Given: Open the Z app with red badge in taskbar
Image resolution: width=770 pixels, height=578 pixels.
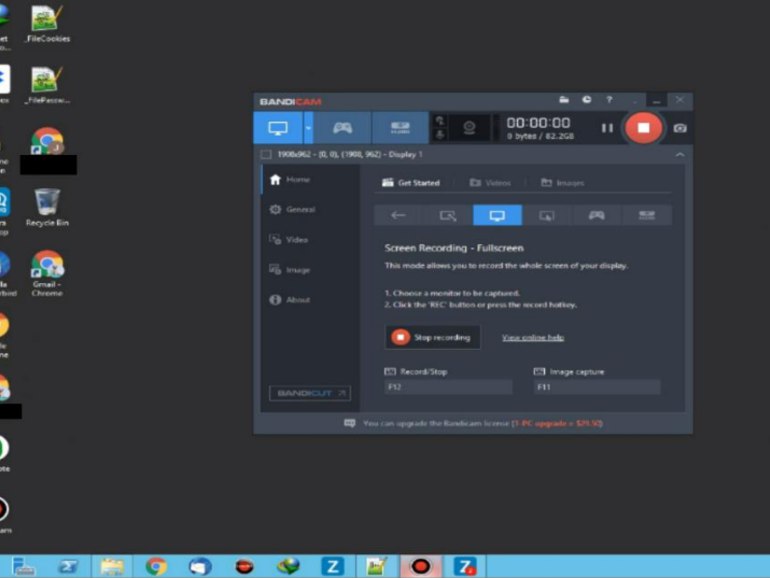Looking at the screenshot, I should click(465, 567).
